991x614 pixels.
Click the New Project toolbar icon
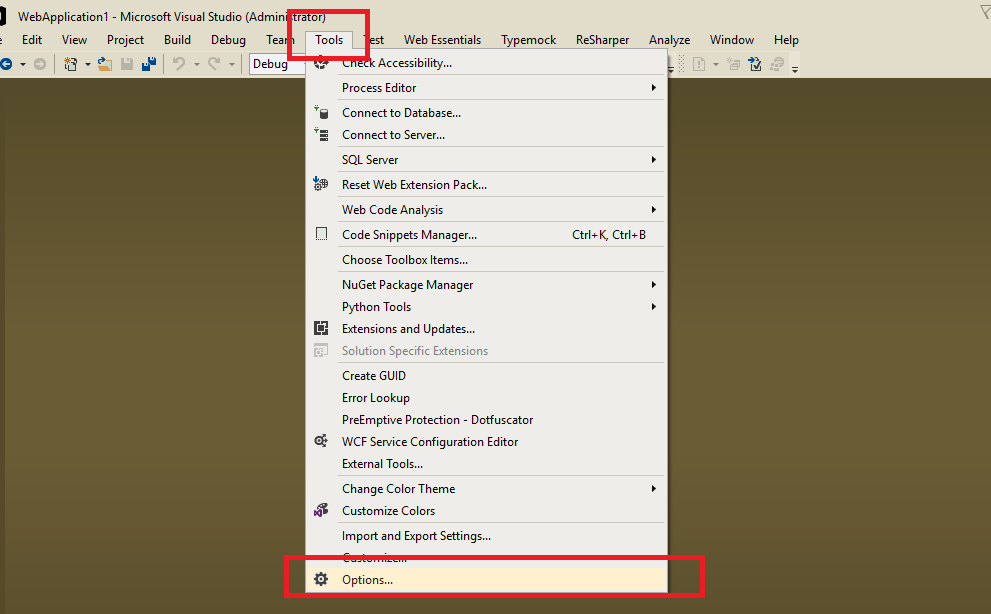coord(71,64)
